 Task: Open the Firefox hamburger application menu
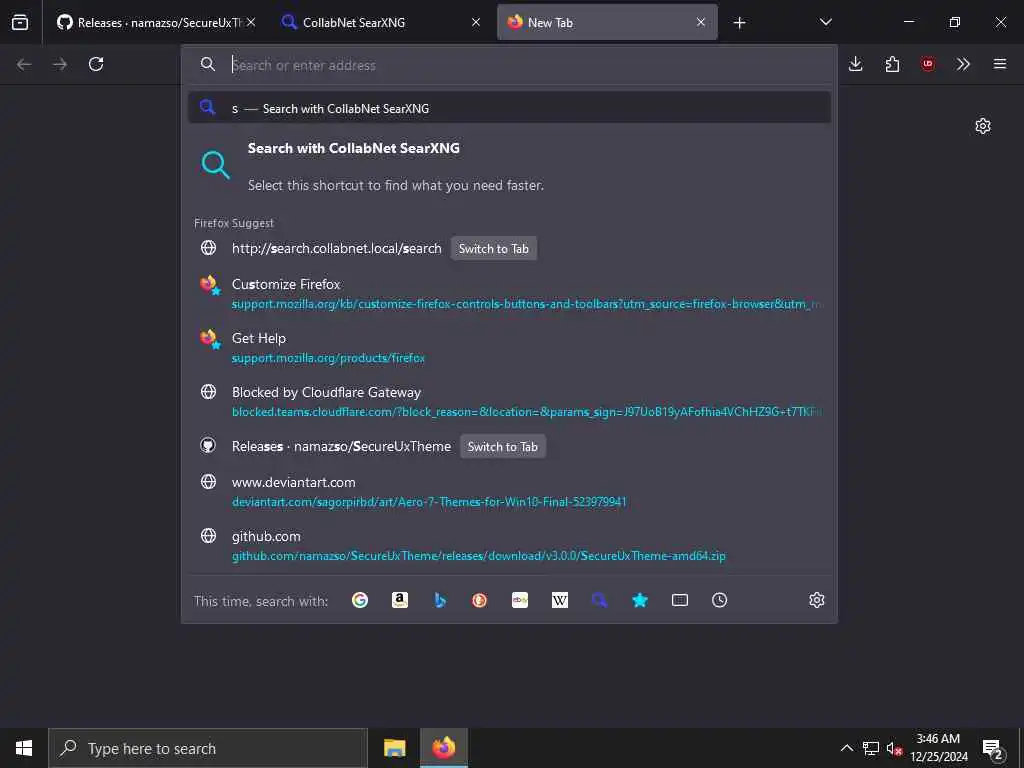point(1000,64)
